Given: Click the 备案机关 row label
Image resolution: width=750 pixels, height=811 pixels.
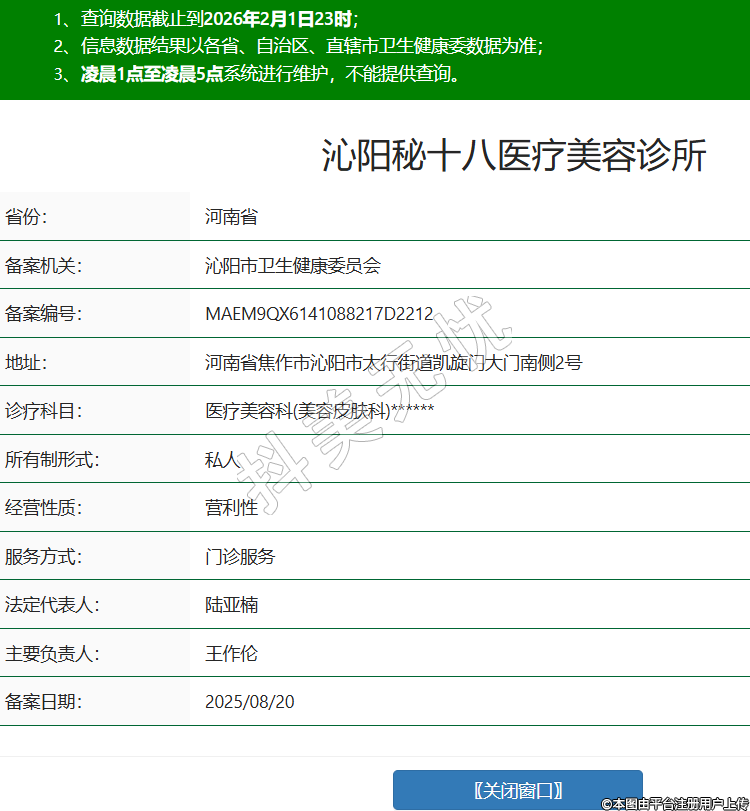Looking at the screenshot, I should pos(44,266).
